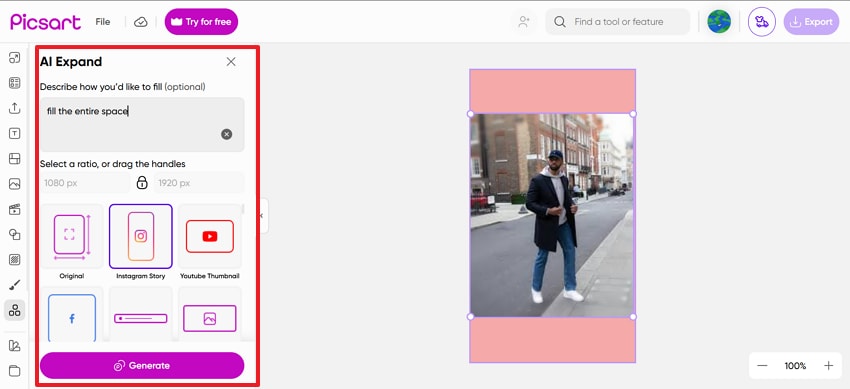850x389 pixels.
Task: Click the top-left image handle
Action: pyautogui.click(x=471, y=114)
